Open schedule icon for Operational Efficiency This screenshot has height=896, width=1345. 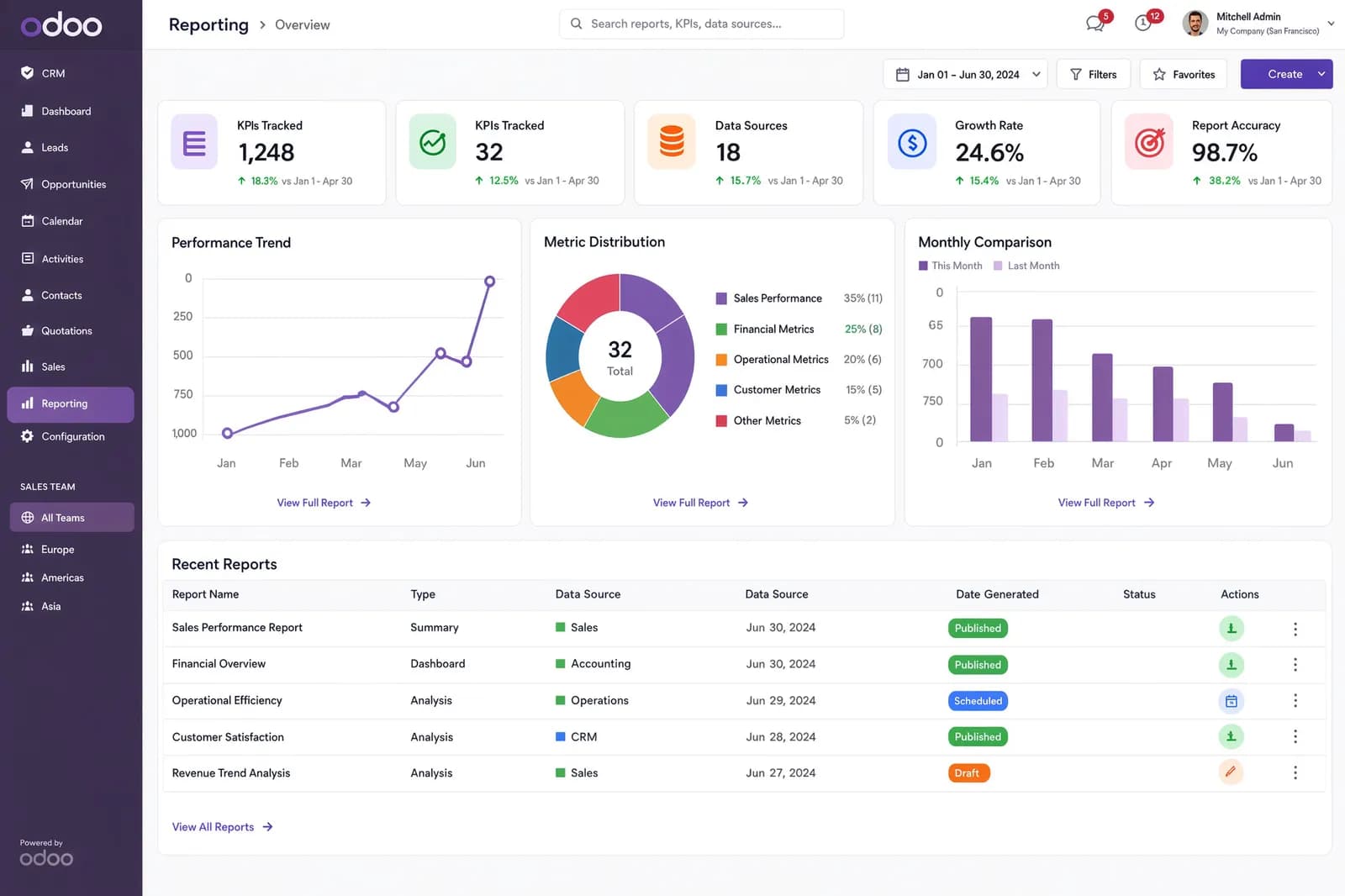coord(1232,701)
